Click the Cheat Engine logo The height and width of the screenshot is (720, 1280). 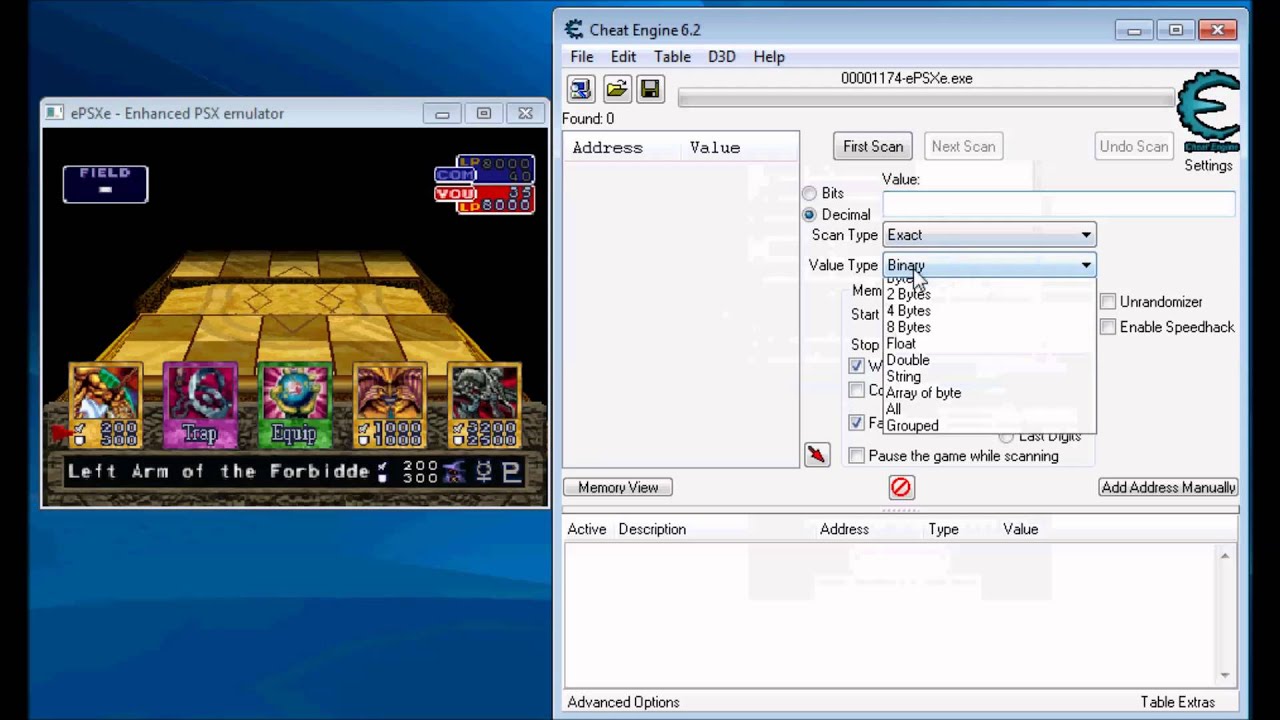pos(1208,112)
